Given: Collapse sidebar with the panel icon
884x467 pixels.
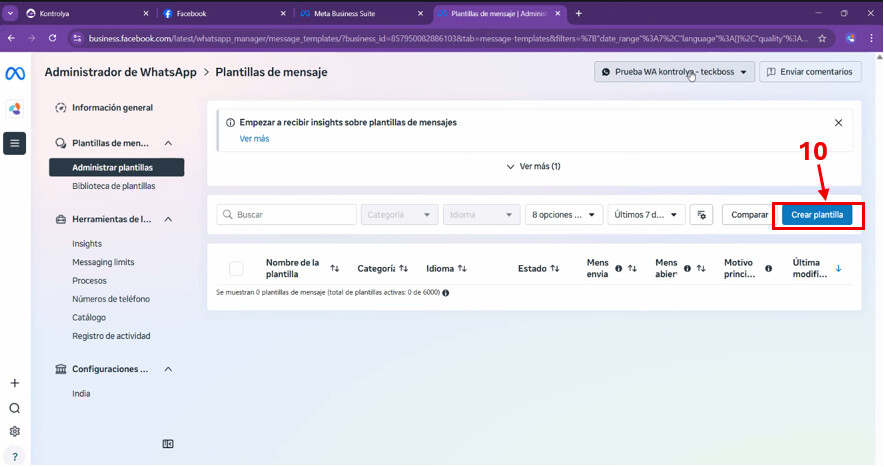Looking at the screenshot, I should tap(168, 444).
